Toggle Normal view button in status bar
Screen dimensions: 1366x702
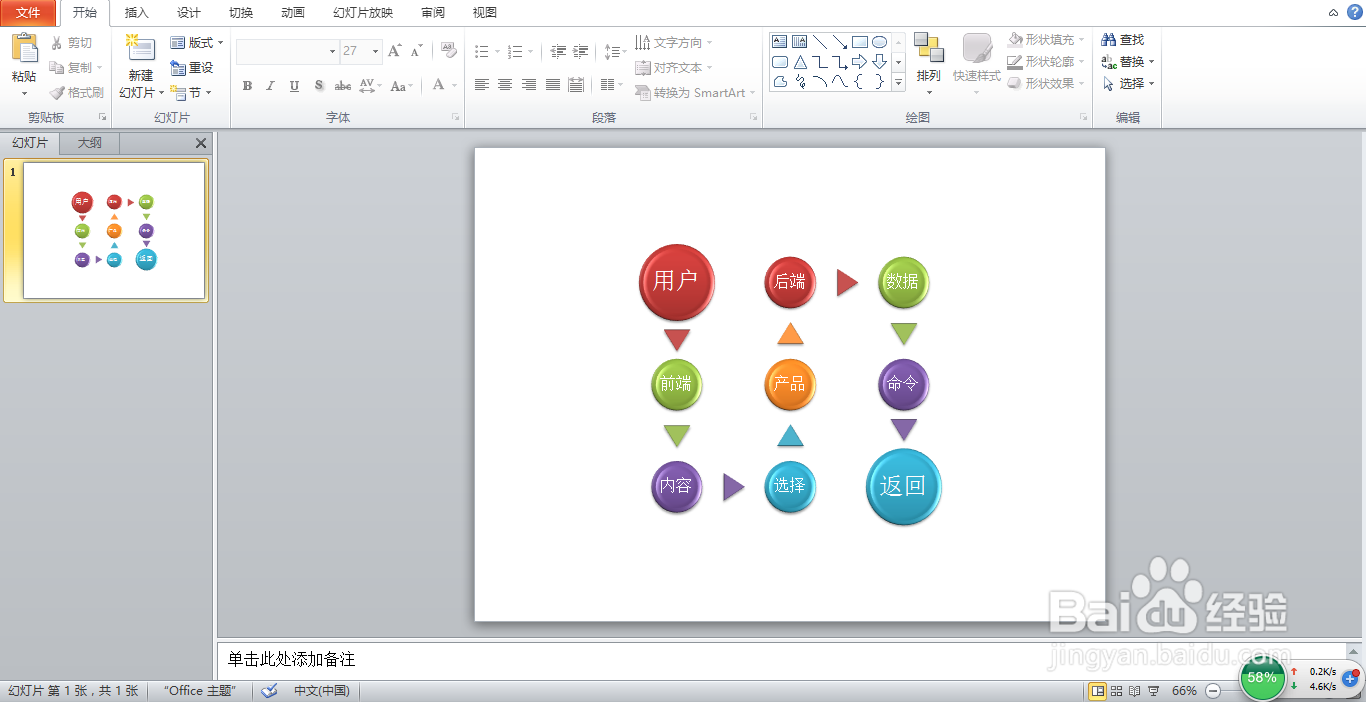[1098, 691]
